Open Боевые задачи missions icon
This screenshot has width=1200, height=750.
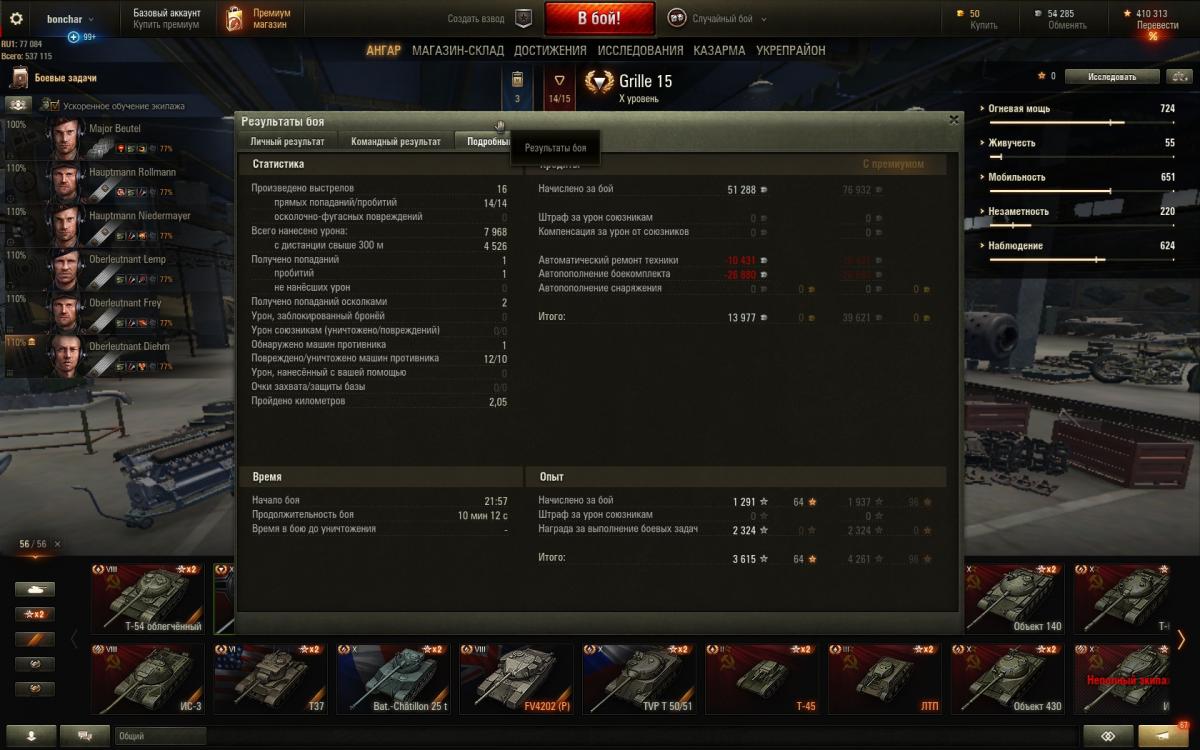20,78
